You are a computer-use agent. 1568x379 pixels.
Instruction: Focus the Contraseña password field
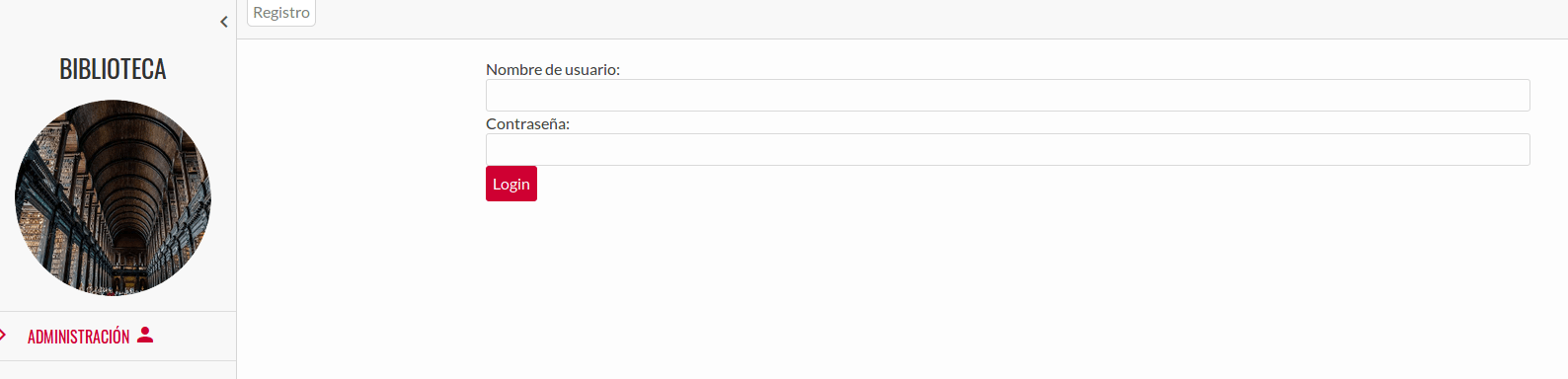point(1008,150)
